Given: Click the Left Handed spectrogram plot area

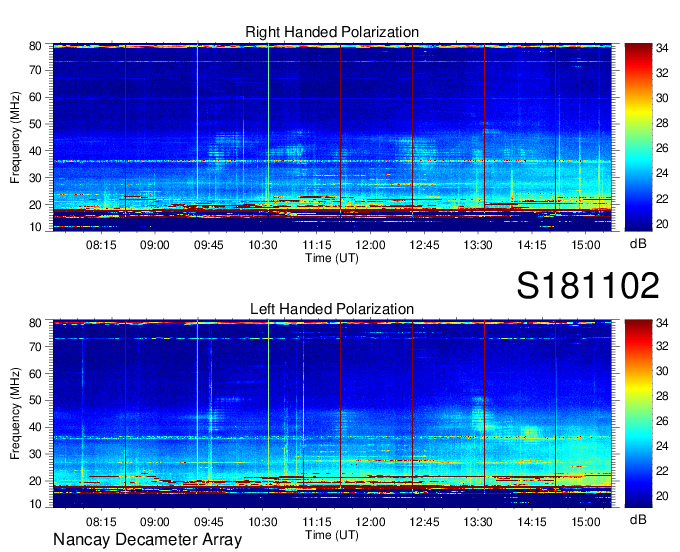Looking at the screenshot, I should 332,414.
